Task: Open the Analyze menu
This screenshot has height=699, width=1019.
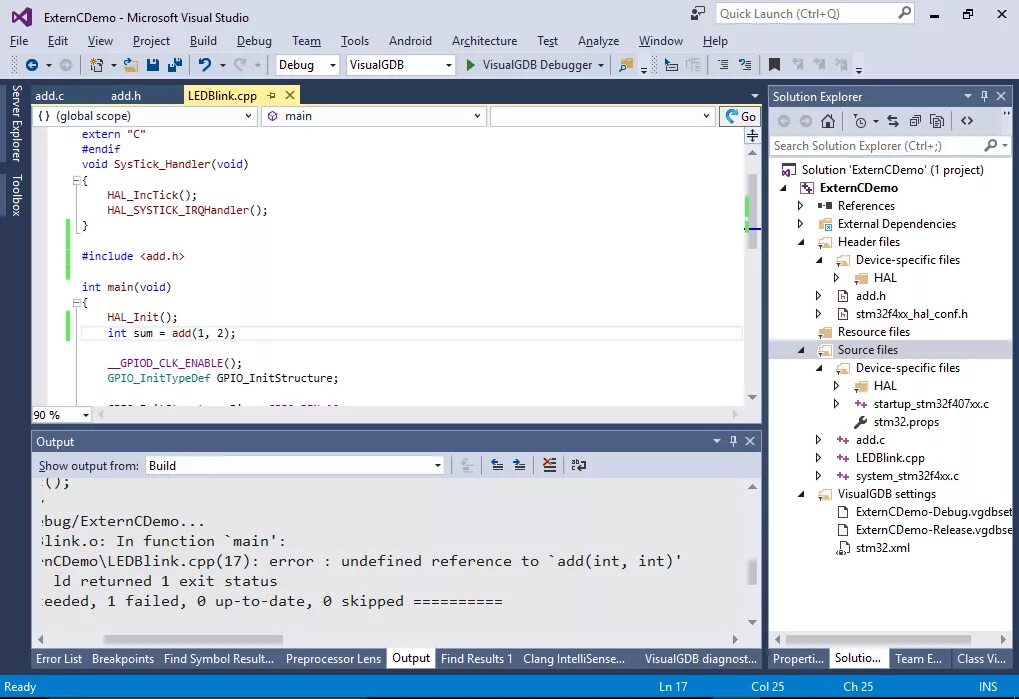Action: 599,41
